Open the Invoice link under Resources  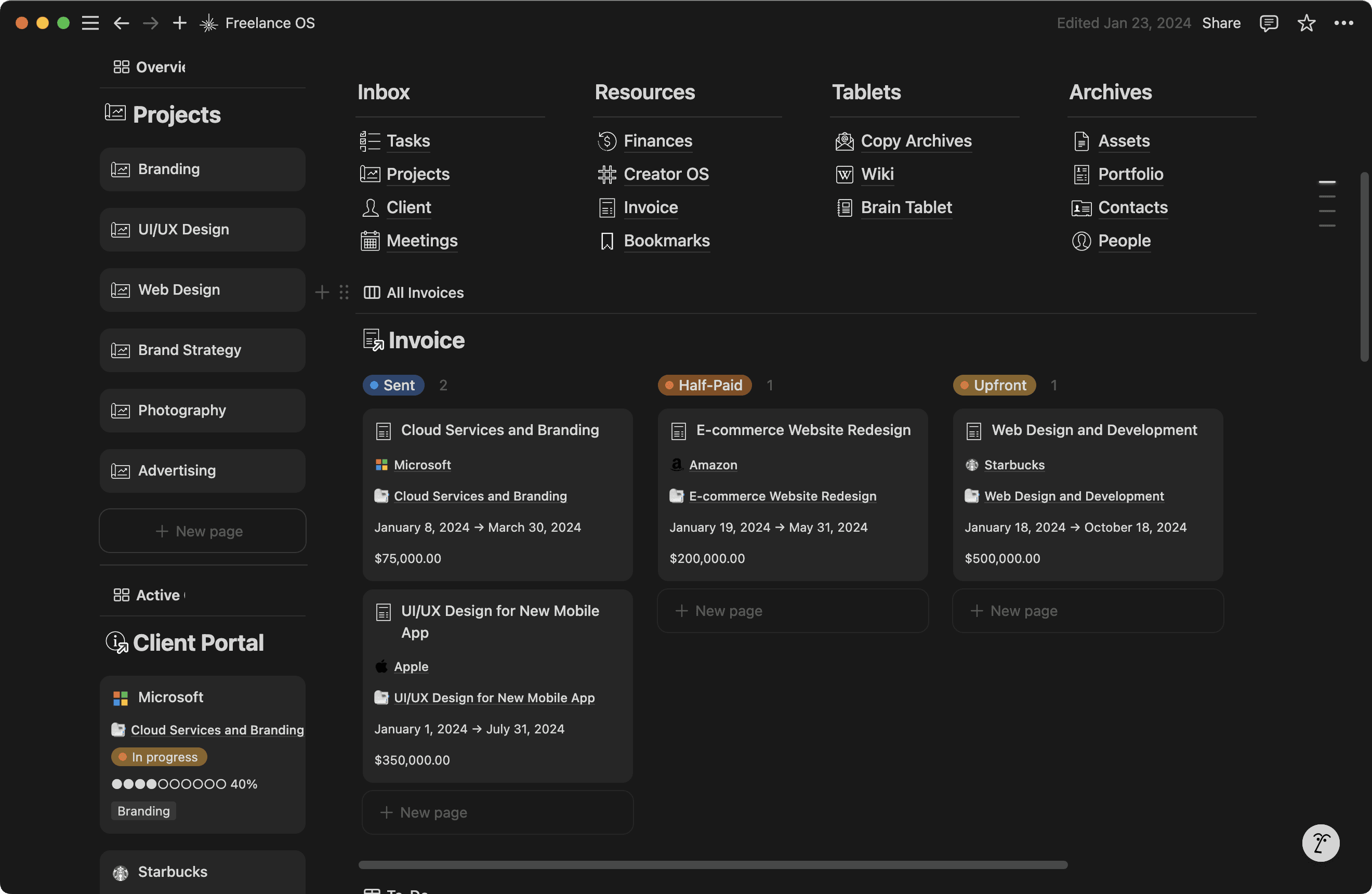651,207
